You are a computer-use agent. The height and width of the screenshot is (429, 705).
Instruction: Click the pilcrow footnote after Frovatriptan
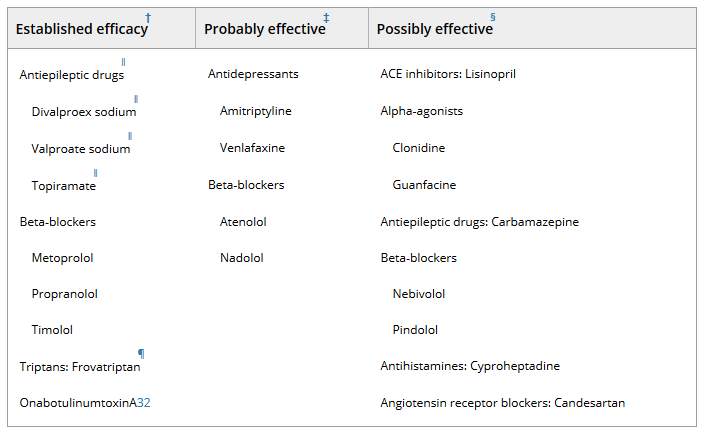pos(141,354)
